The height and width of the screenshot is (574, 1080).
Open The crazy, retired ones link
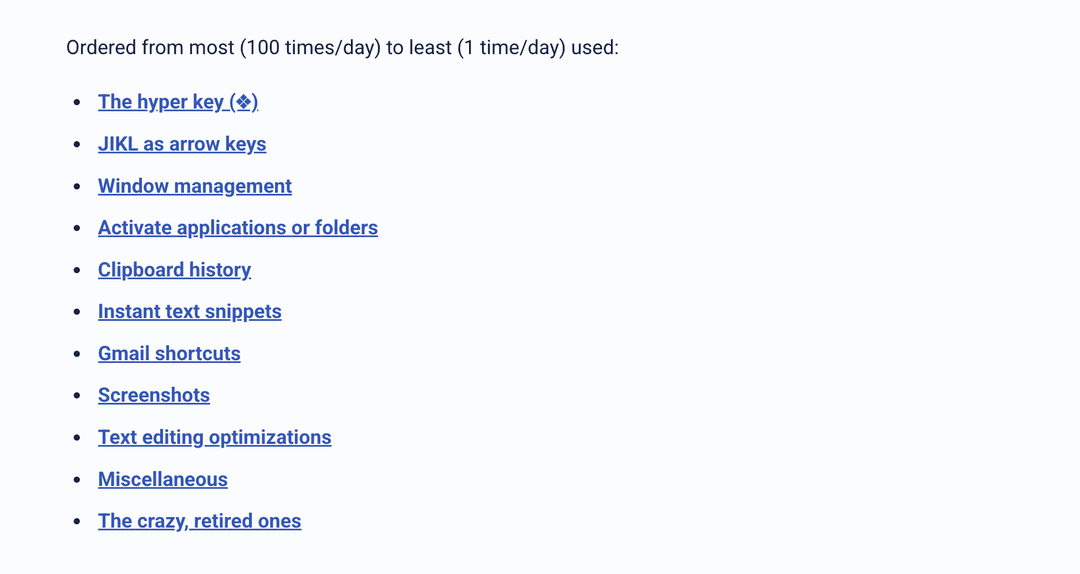199,522
